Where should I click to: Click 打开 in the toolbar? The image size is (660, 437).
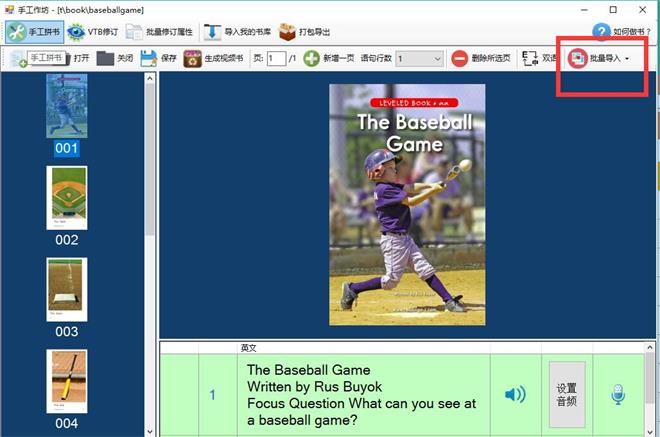point(81,58)
